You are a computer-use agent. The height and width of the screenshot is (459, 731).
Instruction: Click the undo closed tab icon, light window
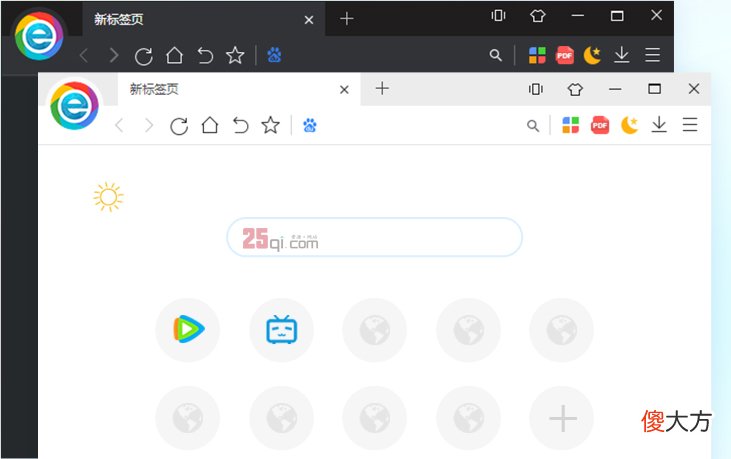[241, 125]
